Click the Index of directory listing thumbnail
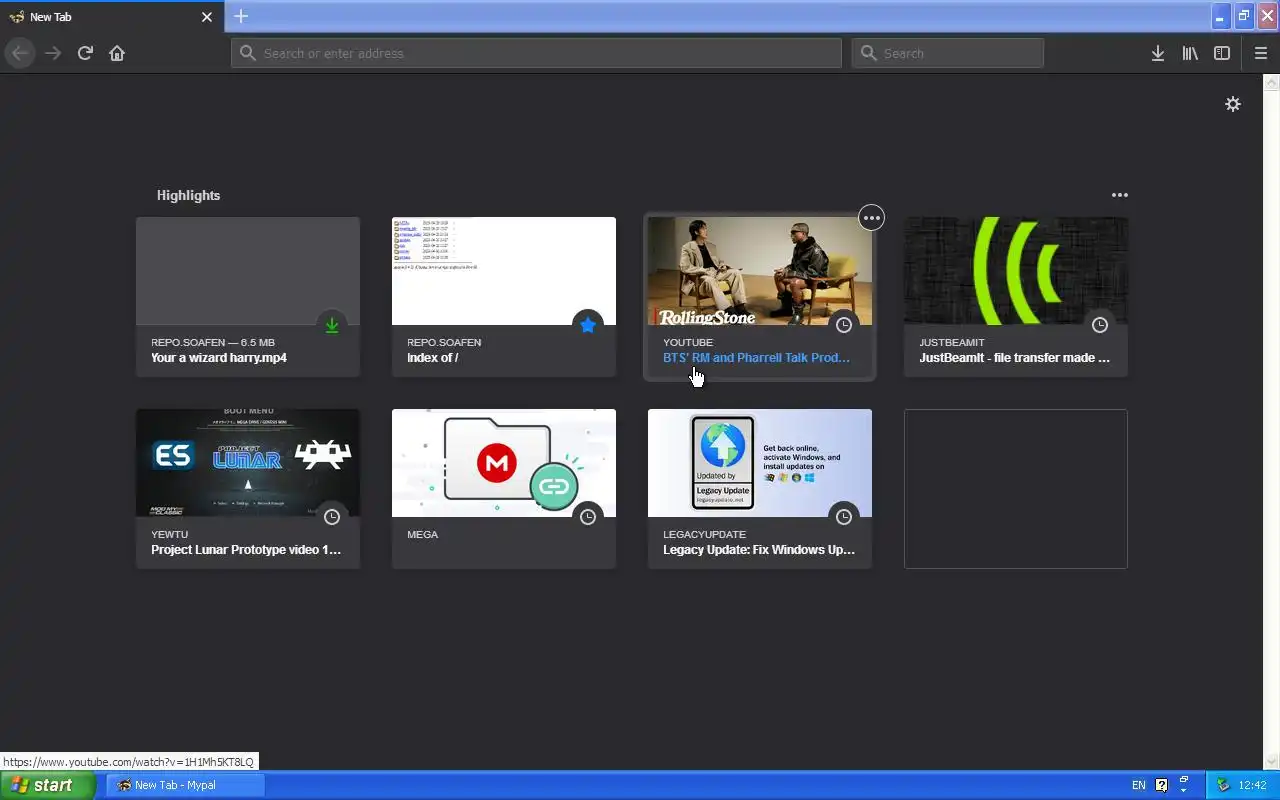 pyautogui.click(x=504, y=271)
